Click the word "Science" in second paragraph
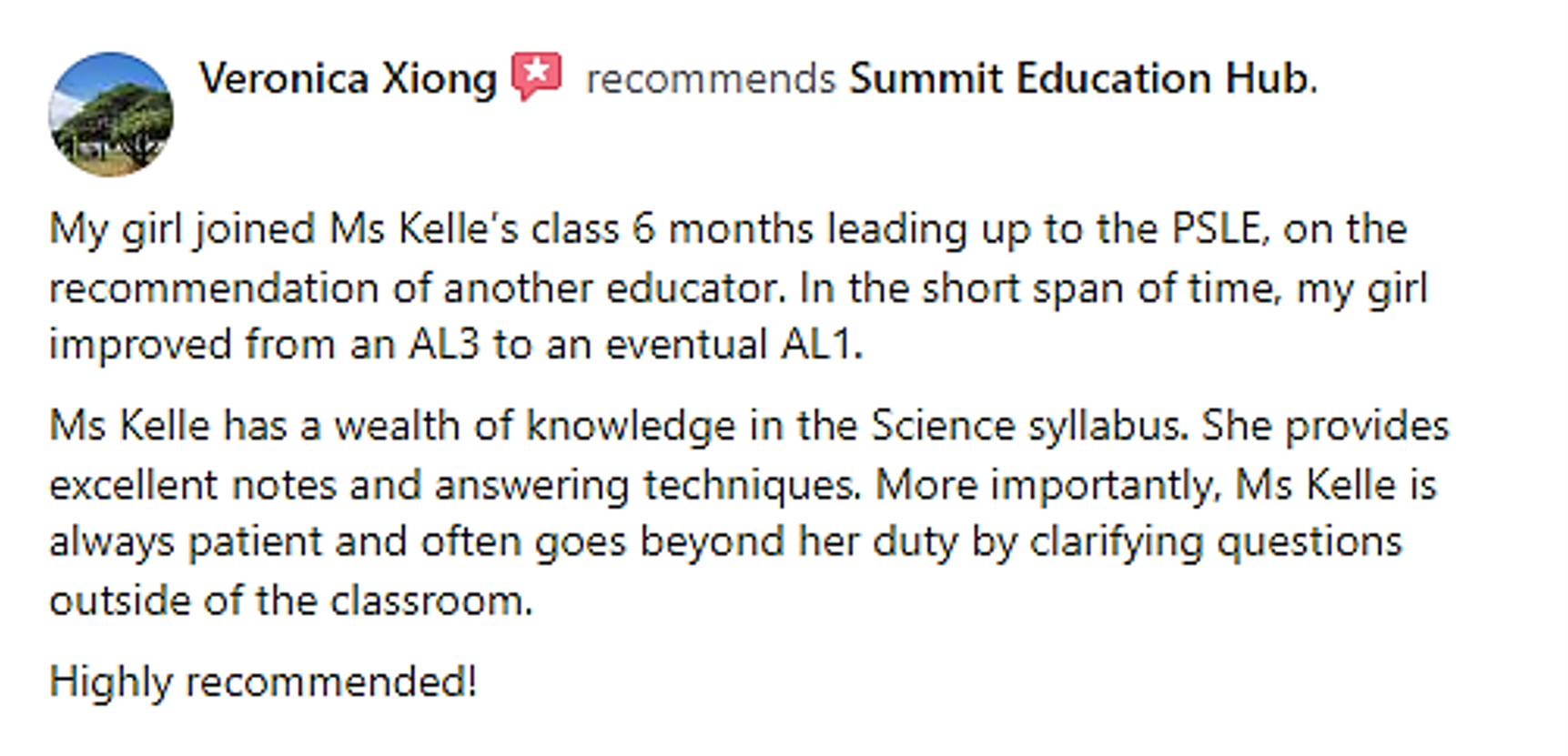The width and height of the screenshot is (1568, 756). click(x=943, y=425)
